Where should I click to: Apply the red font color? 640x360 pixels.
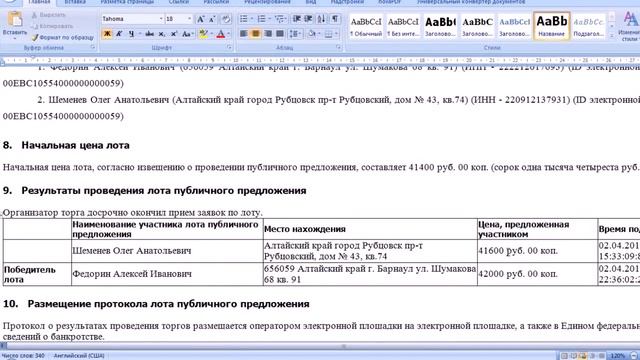(x=220, y=34)
